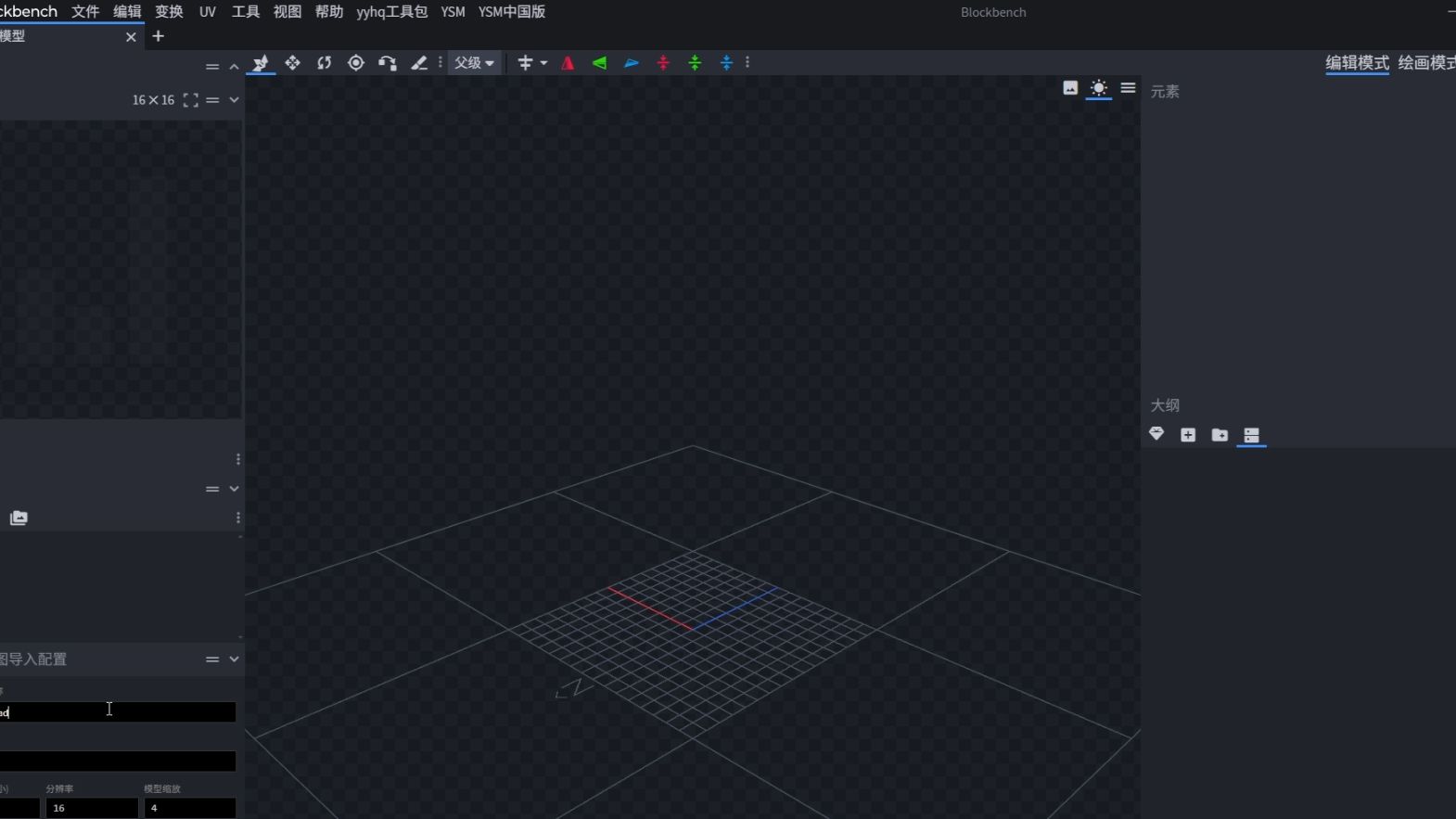The width and height of the screenshot is (1456, 819).
Task: Open textures toolbar three-dot menu
Action: pyautogui.click(x=238, y=518)
